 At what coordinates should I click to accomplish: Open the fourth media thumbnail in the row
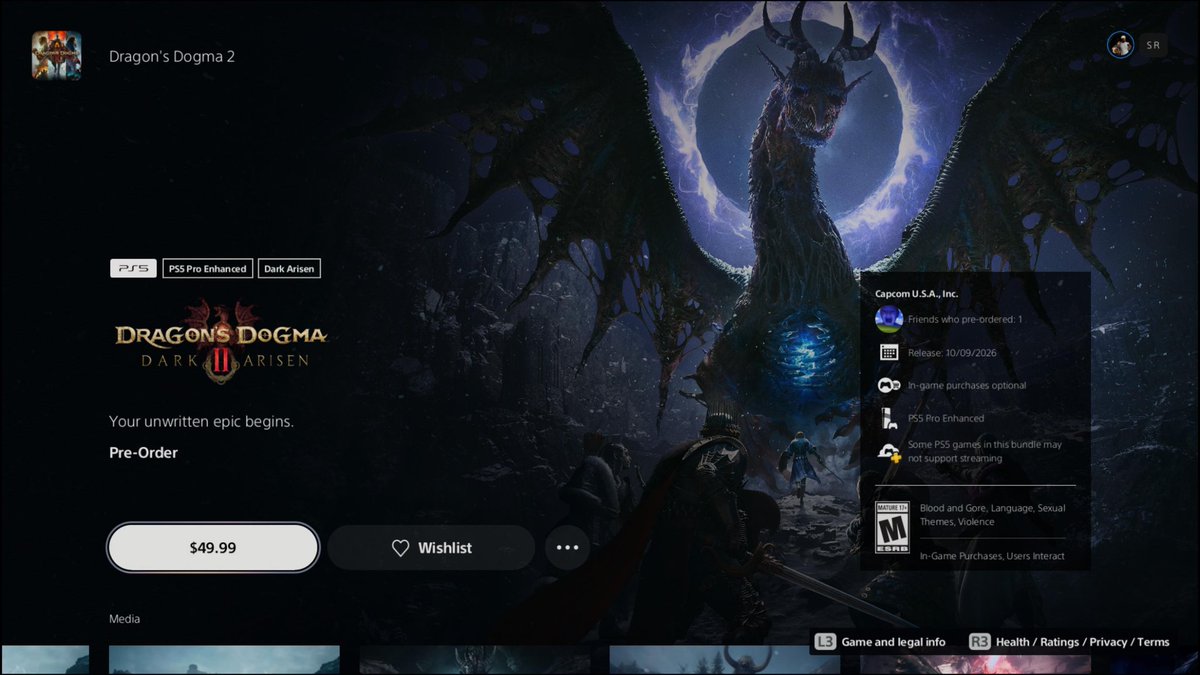[x=725, y=659]
